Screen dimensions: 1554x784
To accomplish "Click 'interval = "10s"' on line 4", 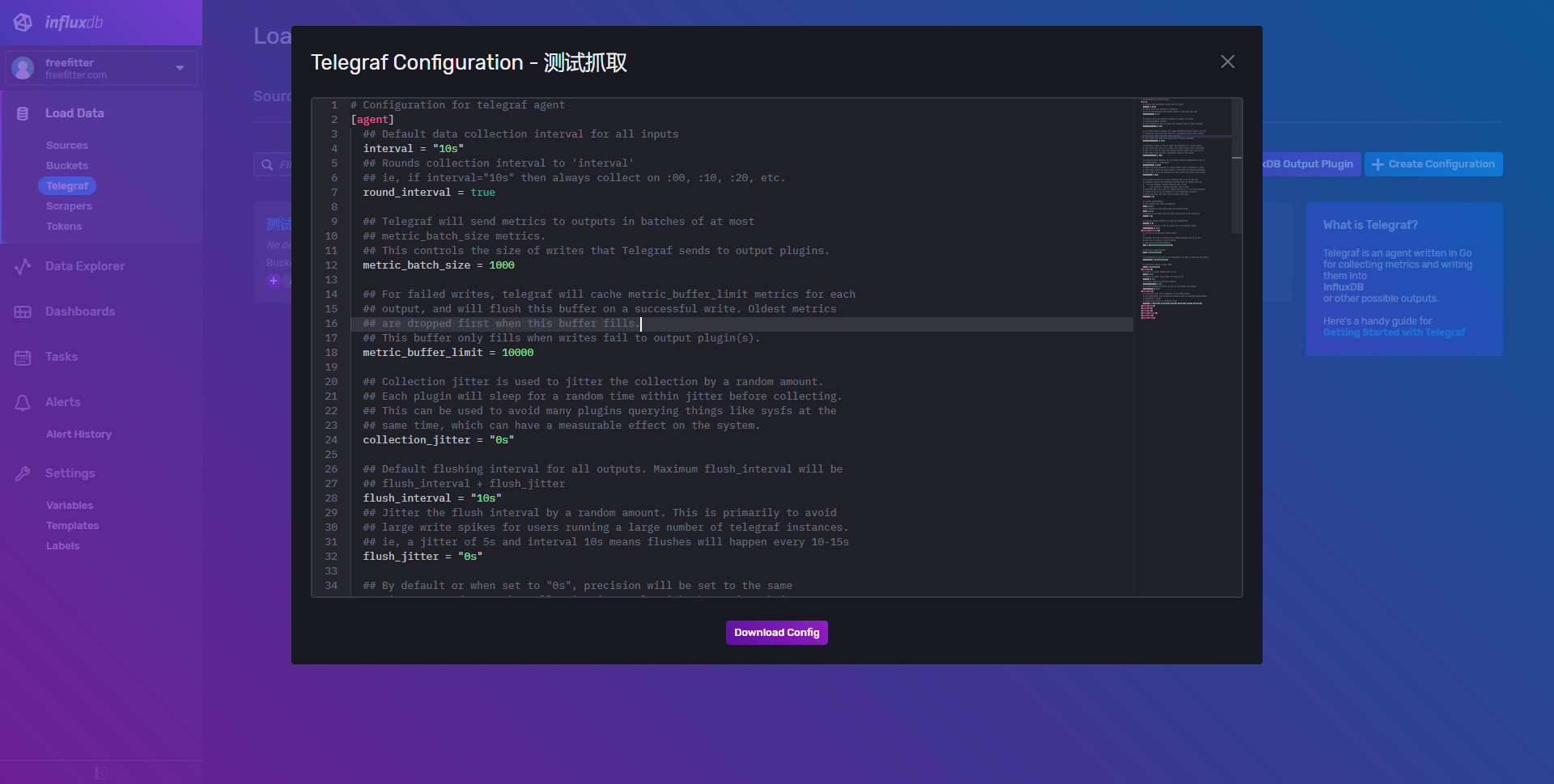I will click(x=414, y=149).
